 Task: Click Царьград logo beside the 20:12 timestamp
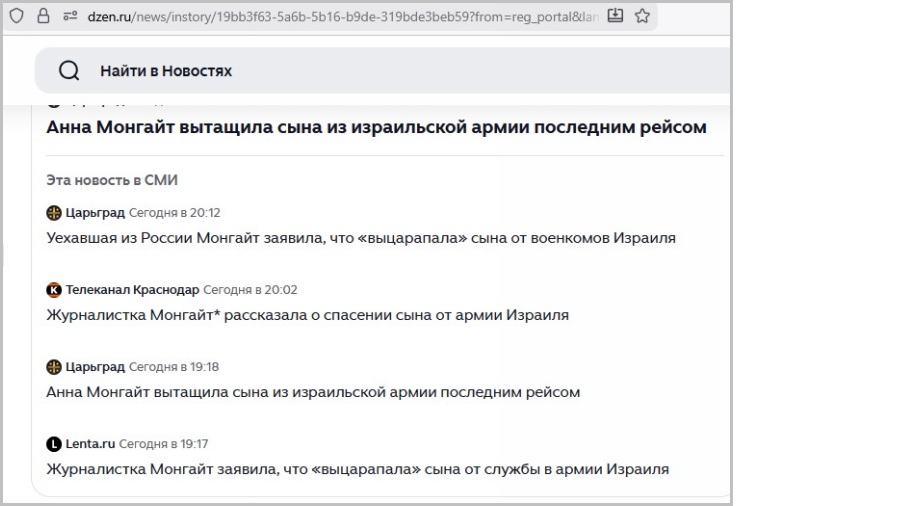coord(54,213)
